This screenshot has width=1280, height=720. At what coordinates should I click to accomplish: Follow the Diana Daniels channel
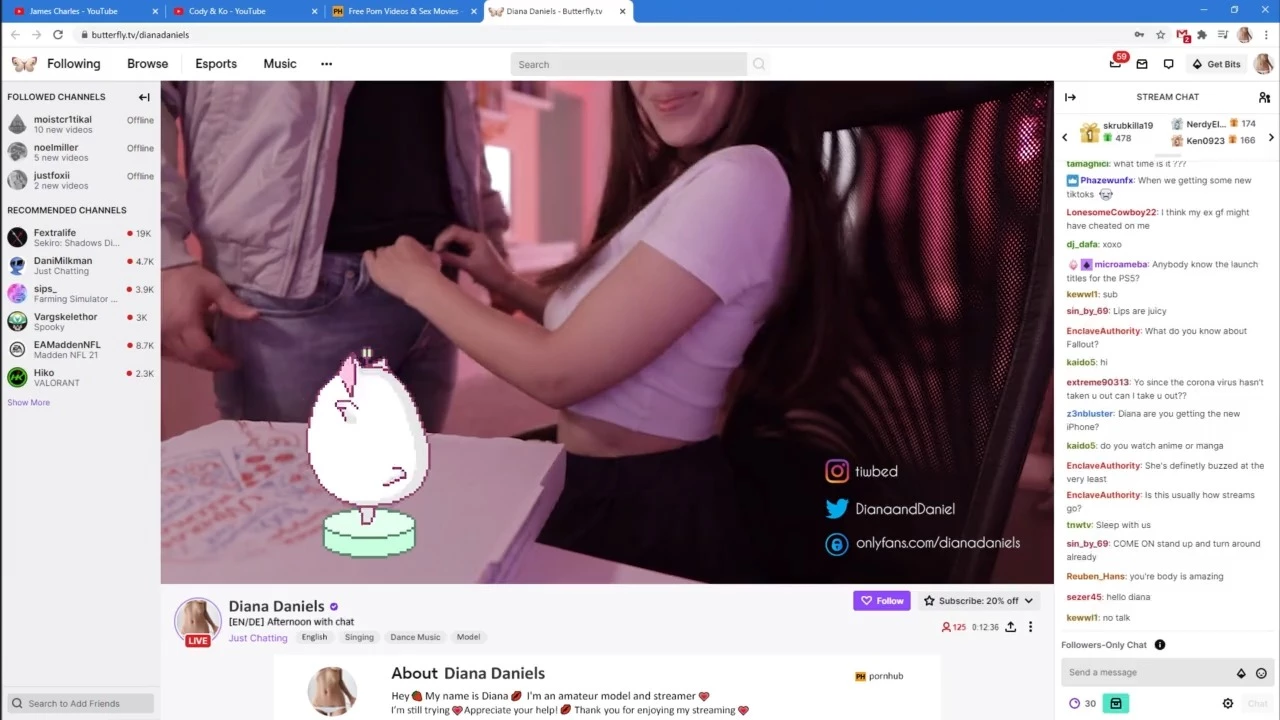coord(881,601)
